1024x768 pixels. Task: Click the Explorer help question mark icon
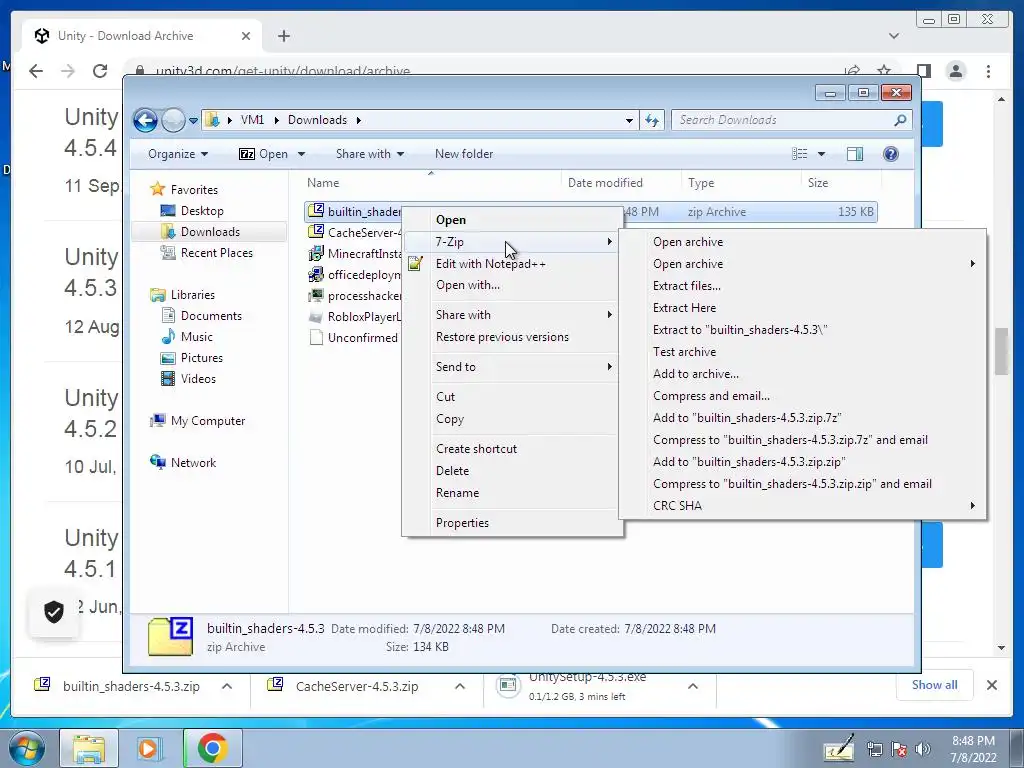pos(890,153)
